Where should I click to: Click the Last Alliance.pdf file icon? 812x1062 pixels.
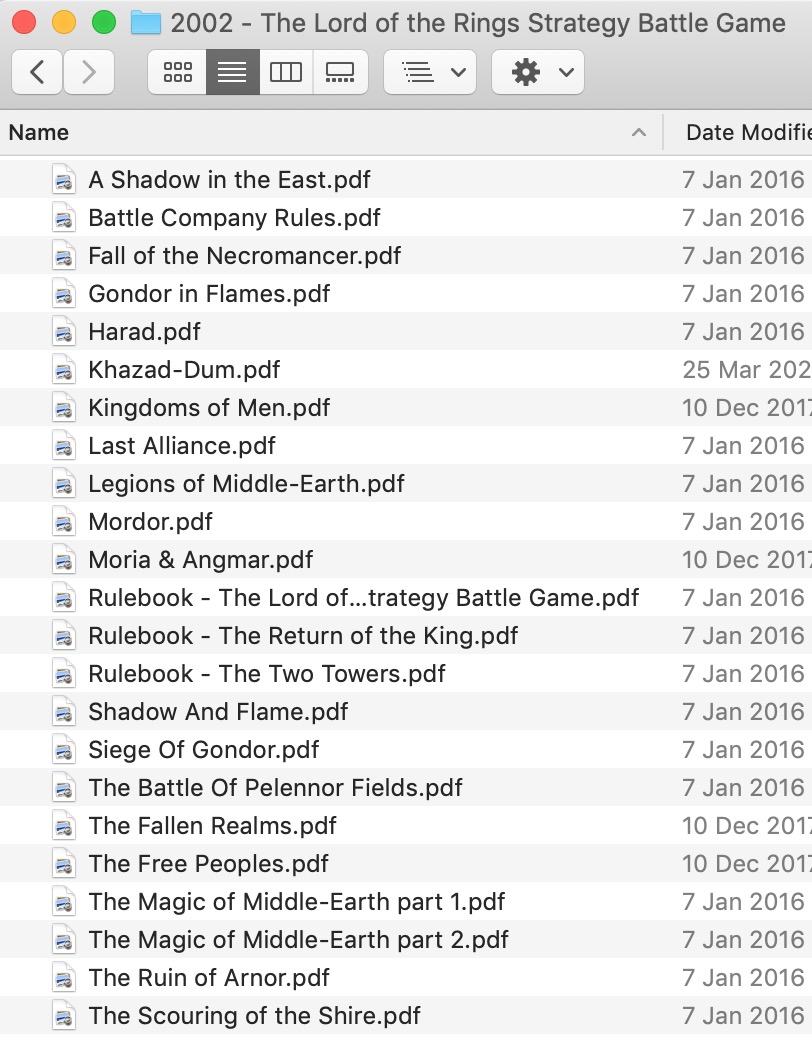click(64, 446)
